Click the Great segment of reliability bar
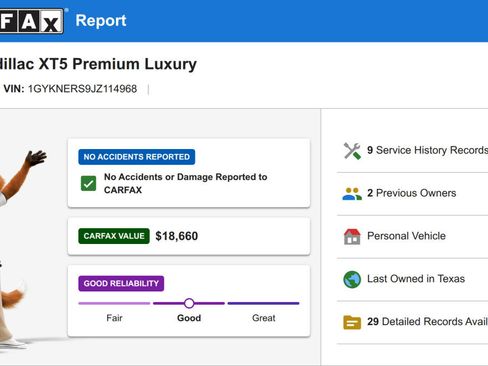Image resolution: width=488 pixels, height=366 pixels. [x=263, y=303]
